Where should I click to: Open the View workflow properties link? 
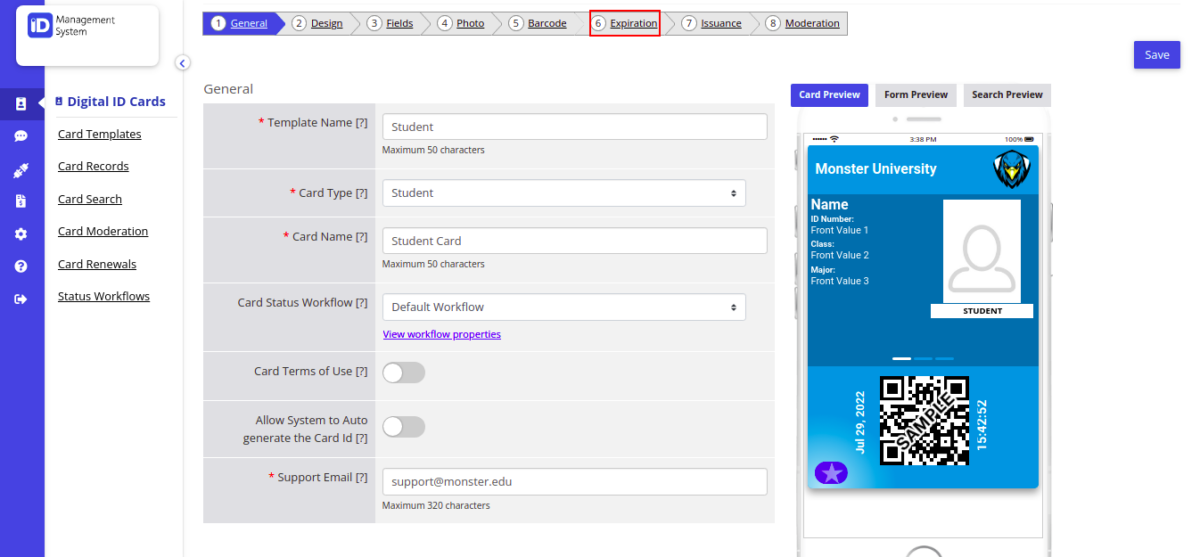442,334
